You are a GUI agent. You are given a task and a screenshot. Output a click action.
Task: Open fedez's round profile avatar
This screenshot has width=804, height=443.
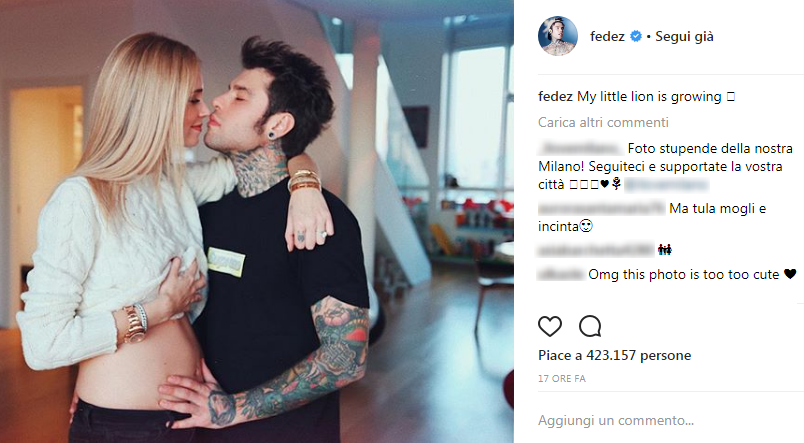pos(558,36)
